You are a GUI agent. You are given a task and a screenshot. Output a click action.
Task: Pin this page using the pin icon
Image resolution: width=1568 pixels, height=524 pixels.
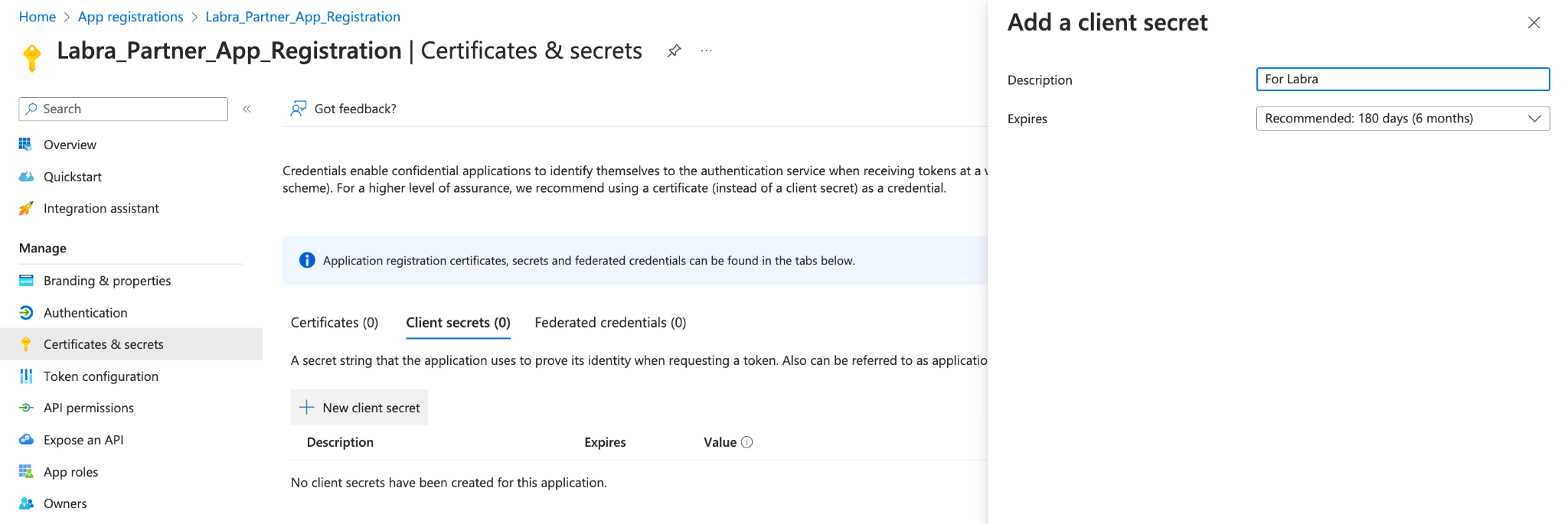[674, 51]
